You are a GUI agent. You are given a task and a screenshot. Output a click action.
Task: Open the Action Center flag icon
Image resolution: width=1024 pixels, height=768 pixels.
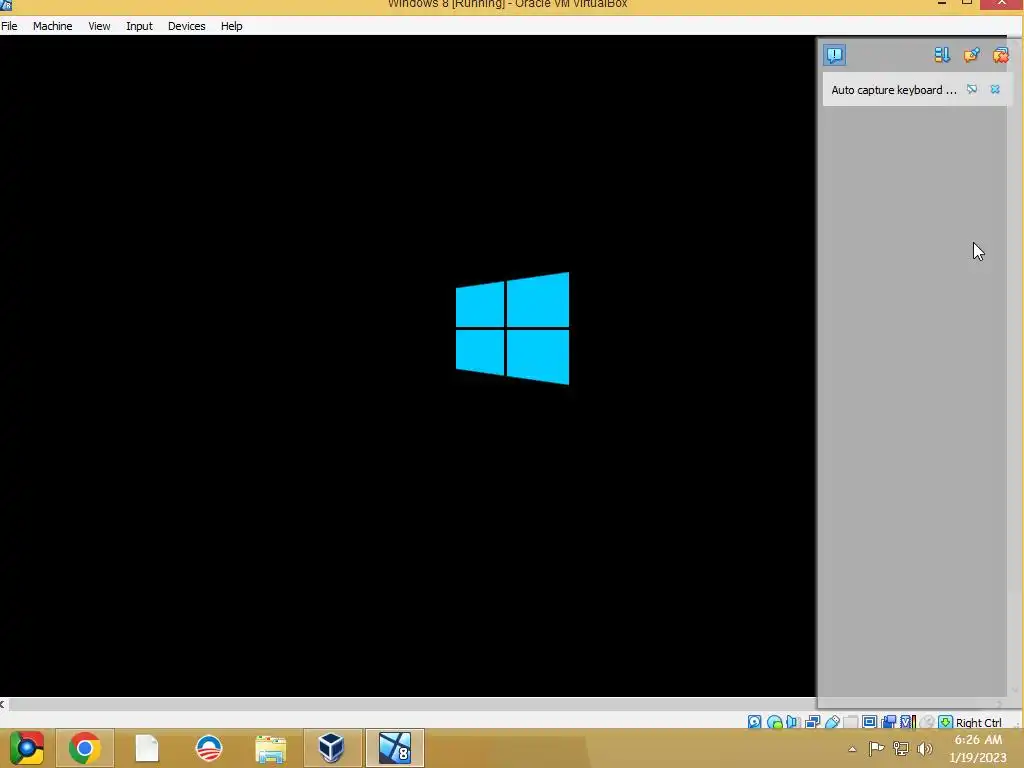pyautogui.click(x=876, y=748)
